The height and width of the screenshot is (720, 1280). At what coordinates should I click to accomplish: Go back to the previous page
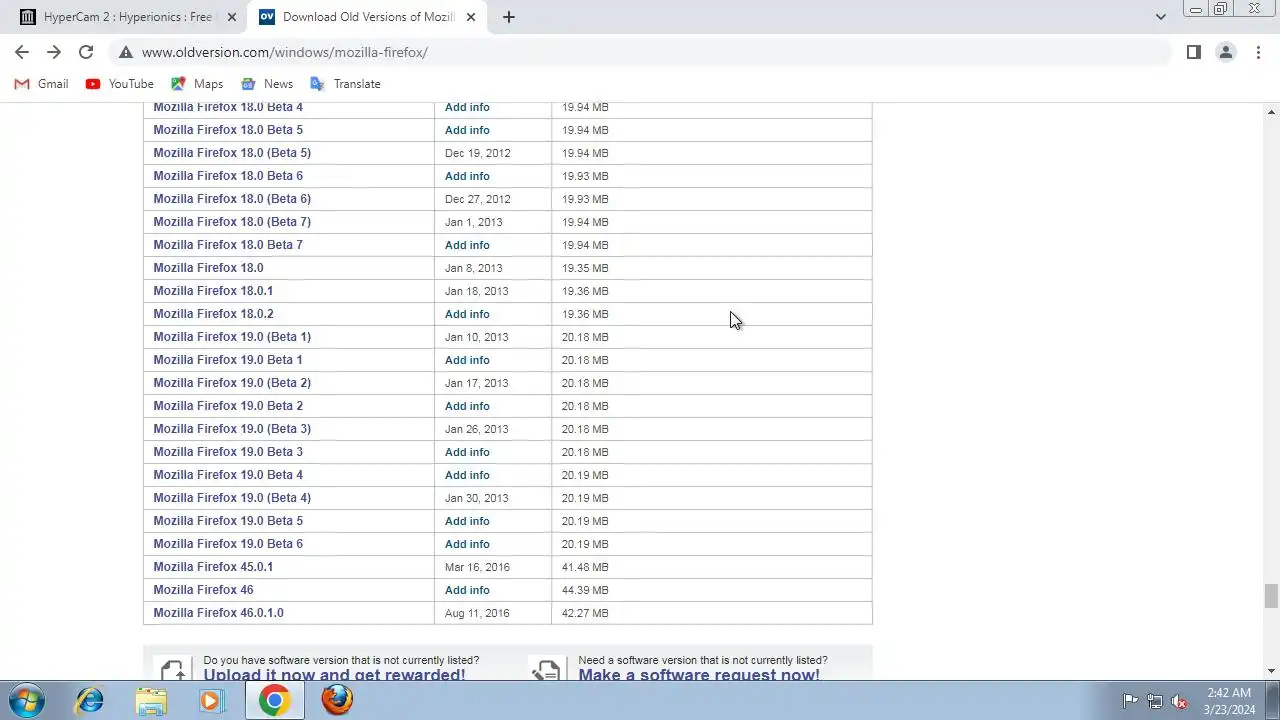(x=22, y=52)
